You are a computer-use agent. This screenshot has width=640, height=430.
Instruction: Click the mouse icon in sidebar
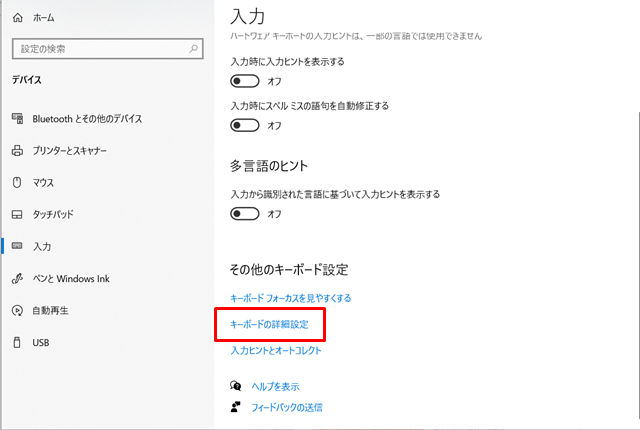17,182
